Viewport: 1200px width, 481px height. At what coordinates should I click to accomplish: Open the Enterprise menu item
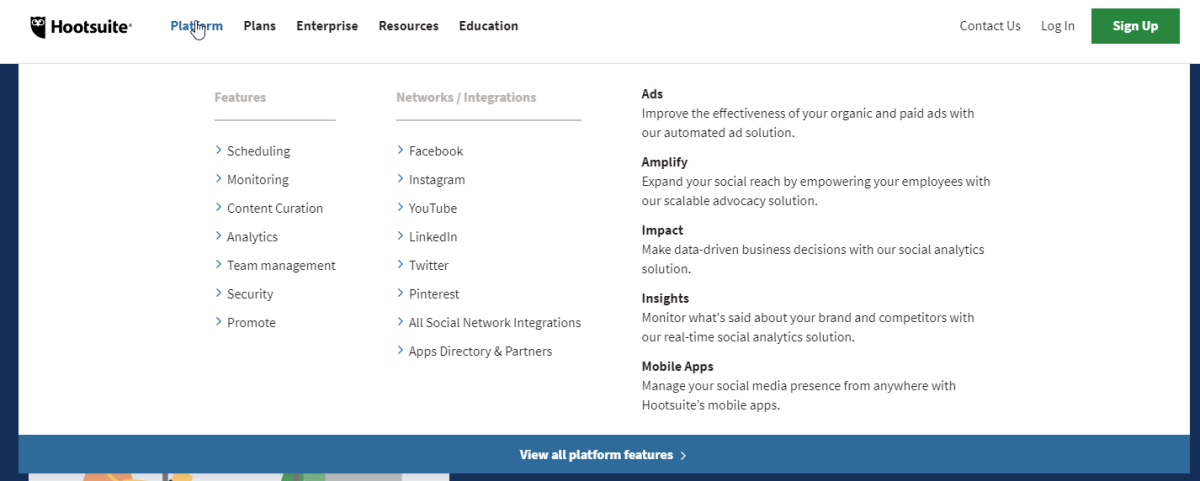coord(326,26)
